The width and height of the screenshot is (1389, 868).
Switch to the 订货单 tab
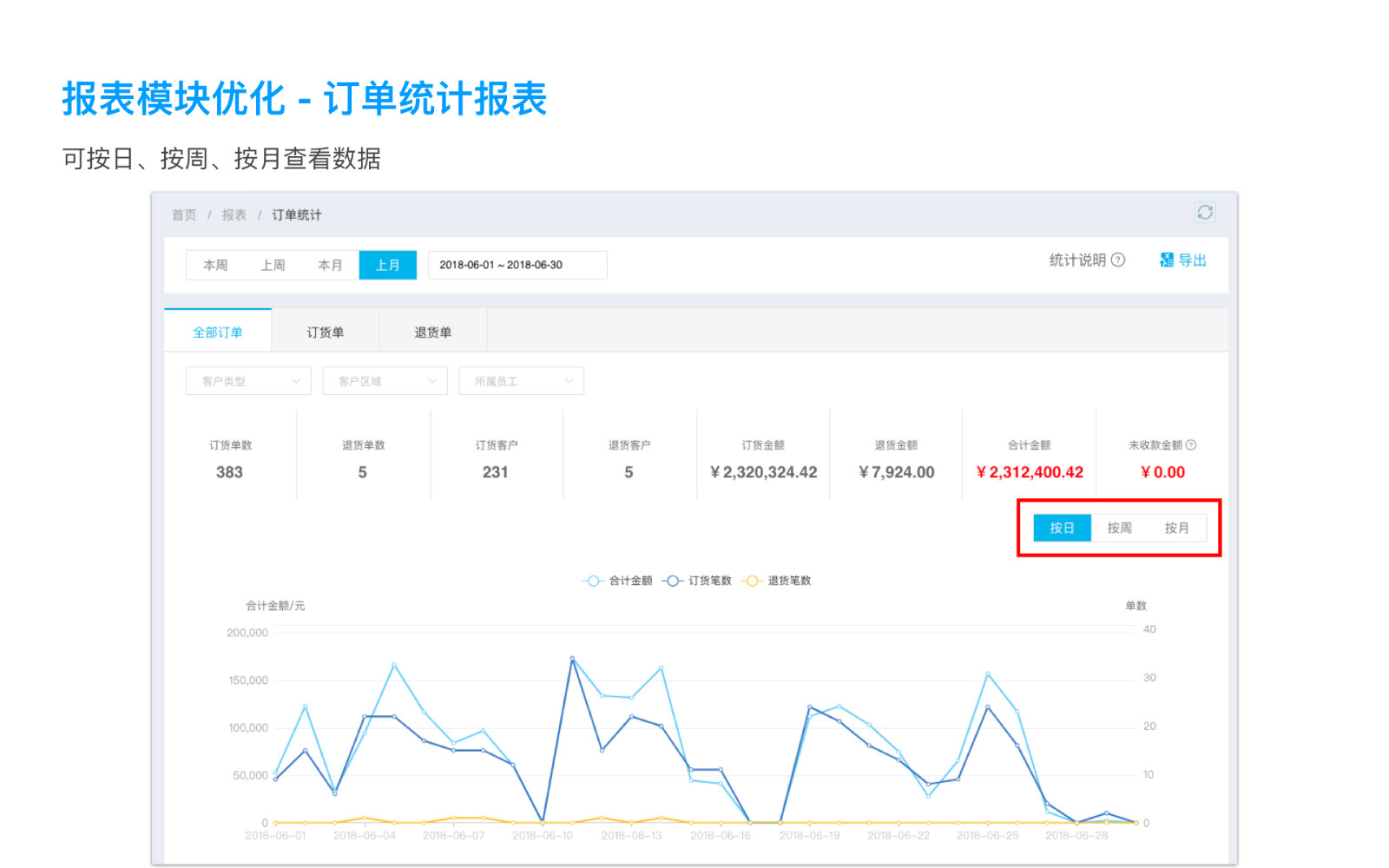(326, 332)
